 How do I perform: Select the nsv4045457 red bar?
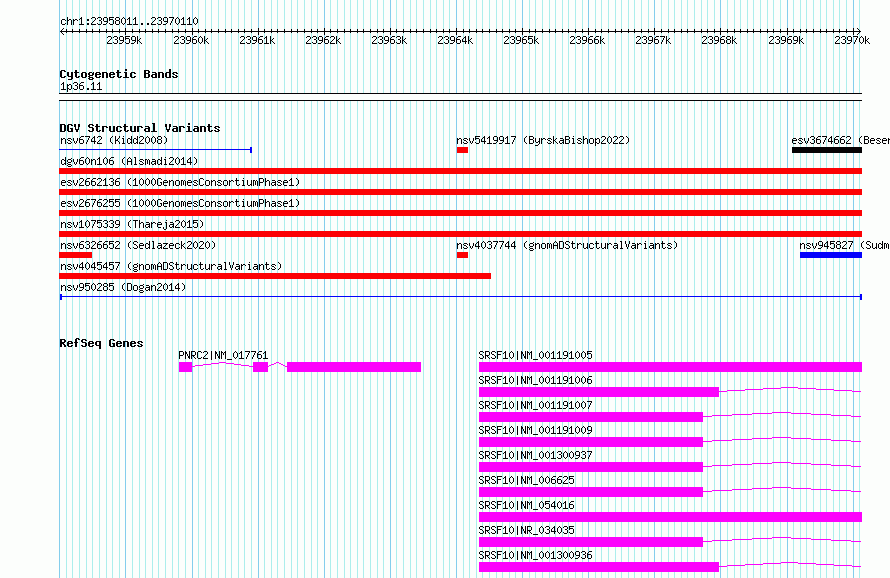coord(275,276)
